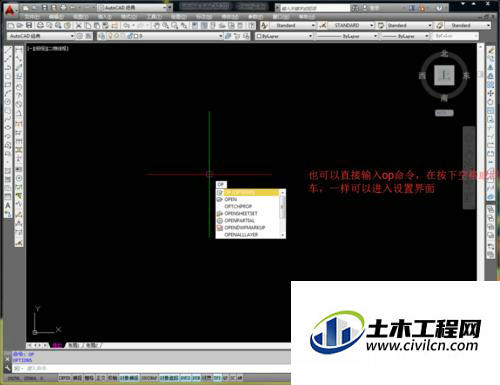Click Undo arrow in Standard toolbar

126,26
